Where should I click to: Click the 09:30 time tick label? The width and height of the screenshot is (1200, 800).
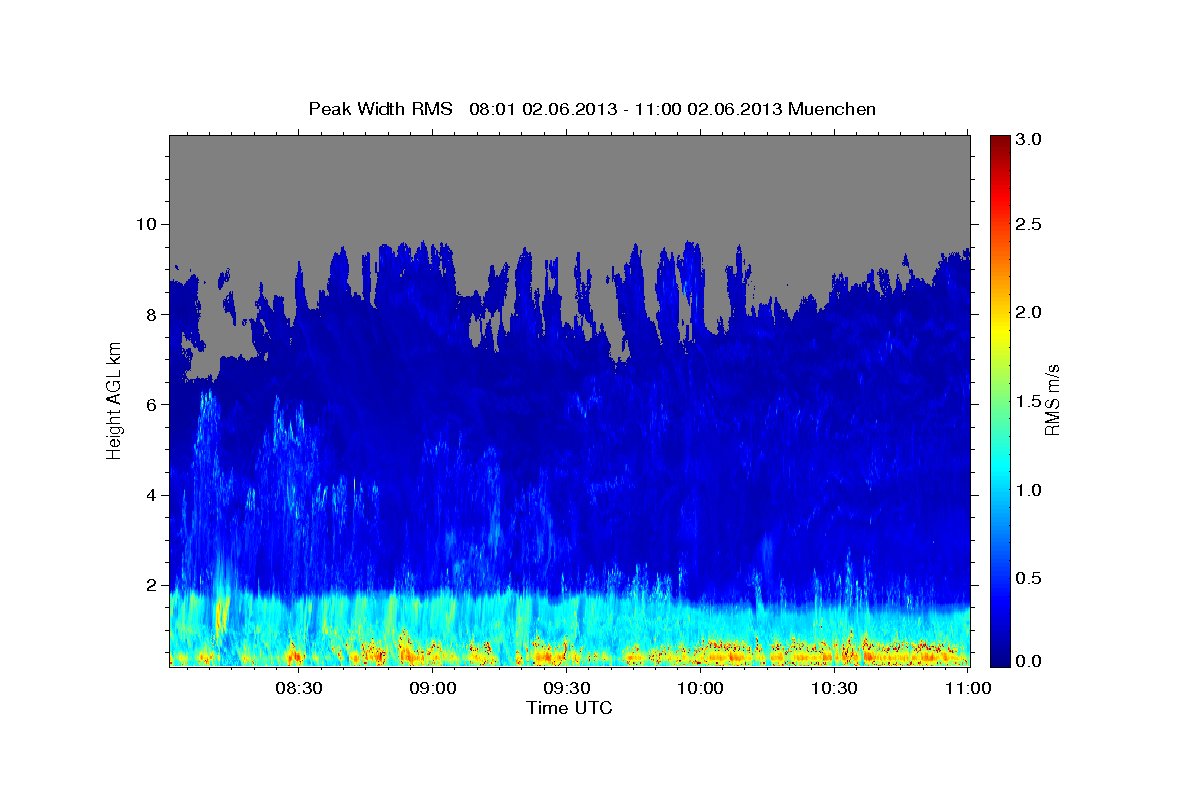pos(566,688)
